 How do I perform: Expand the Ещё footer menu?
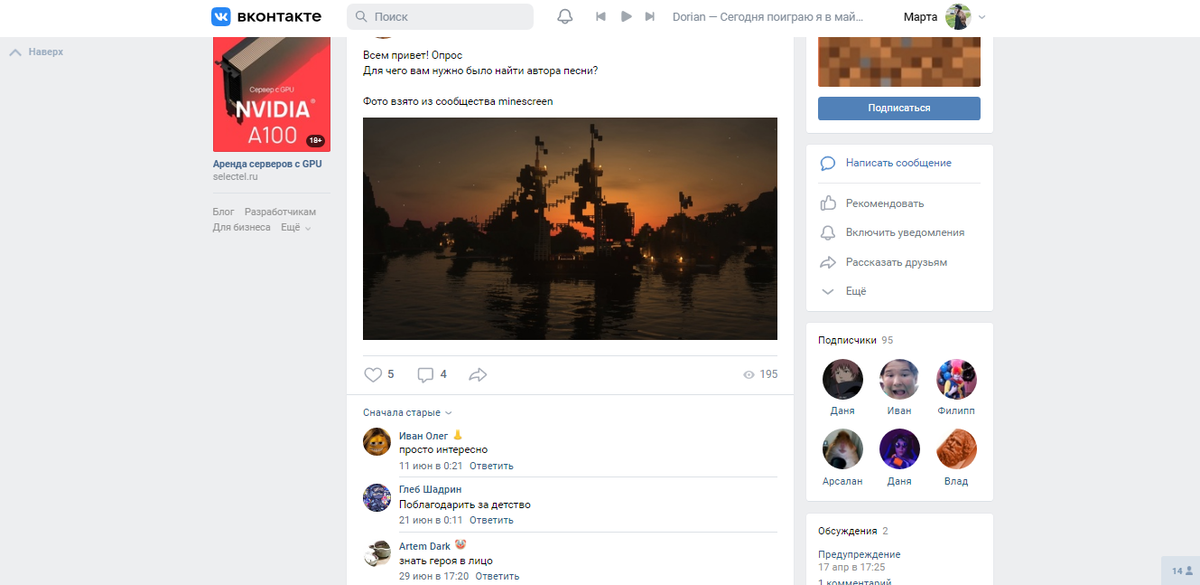[296, 227]
